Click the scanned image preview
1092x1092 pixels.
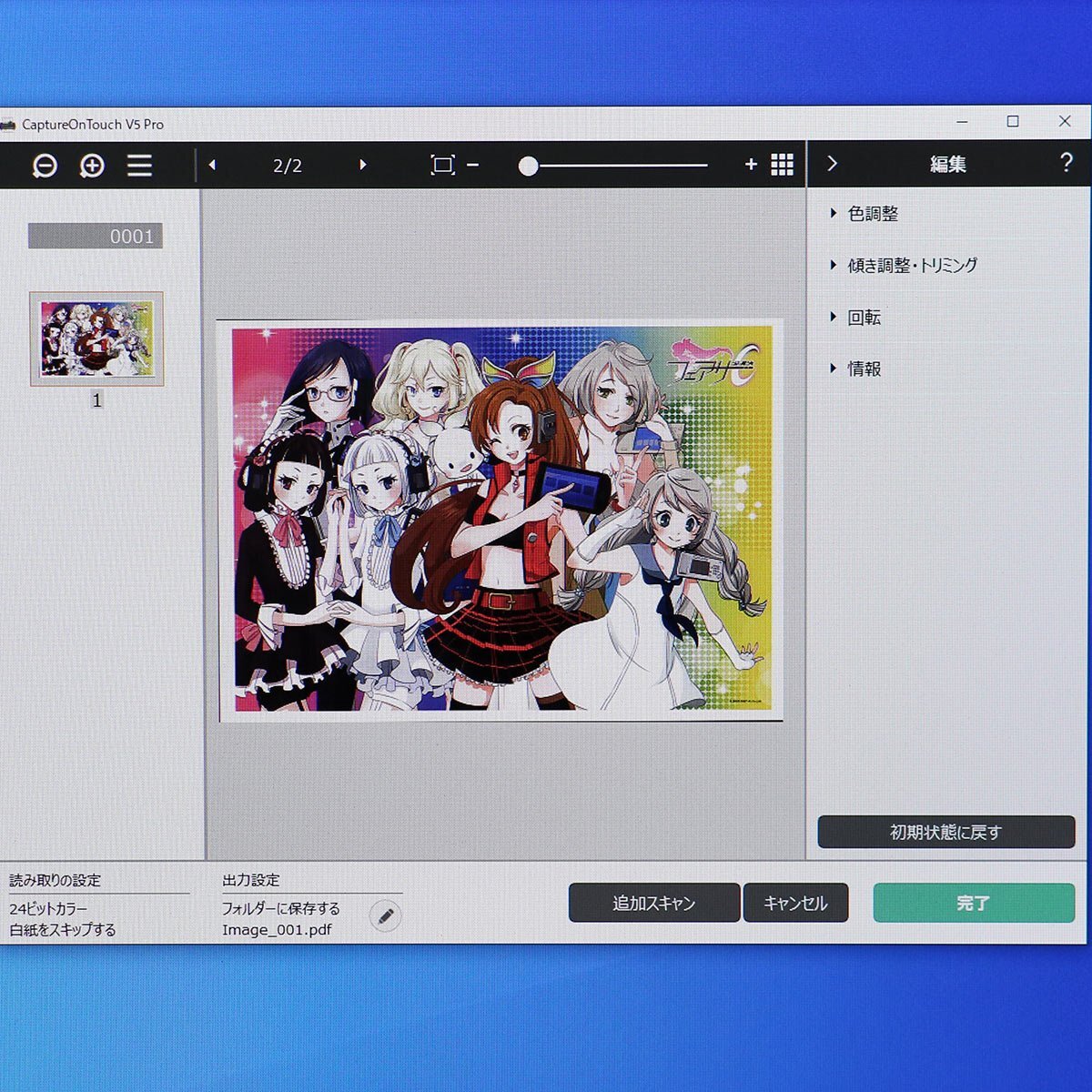pos(501,520)
